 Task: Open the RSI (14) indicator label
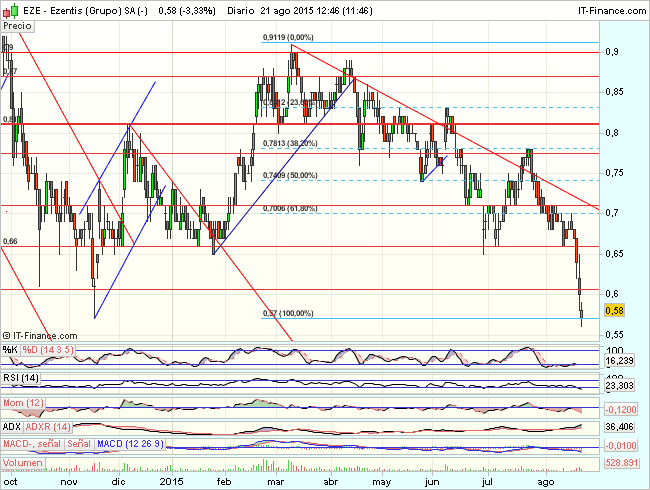pyautogui.click(x=21, y=378)
